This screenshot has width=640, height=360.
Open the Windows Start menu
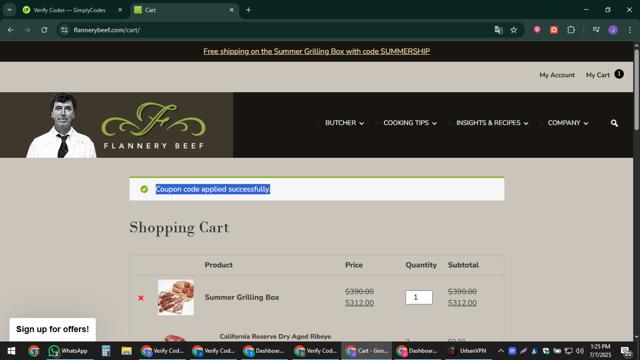(11, 351)
